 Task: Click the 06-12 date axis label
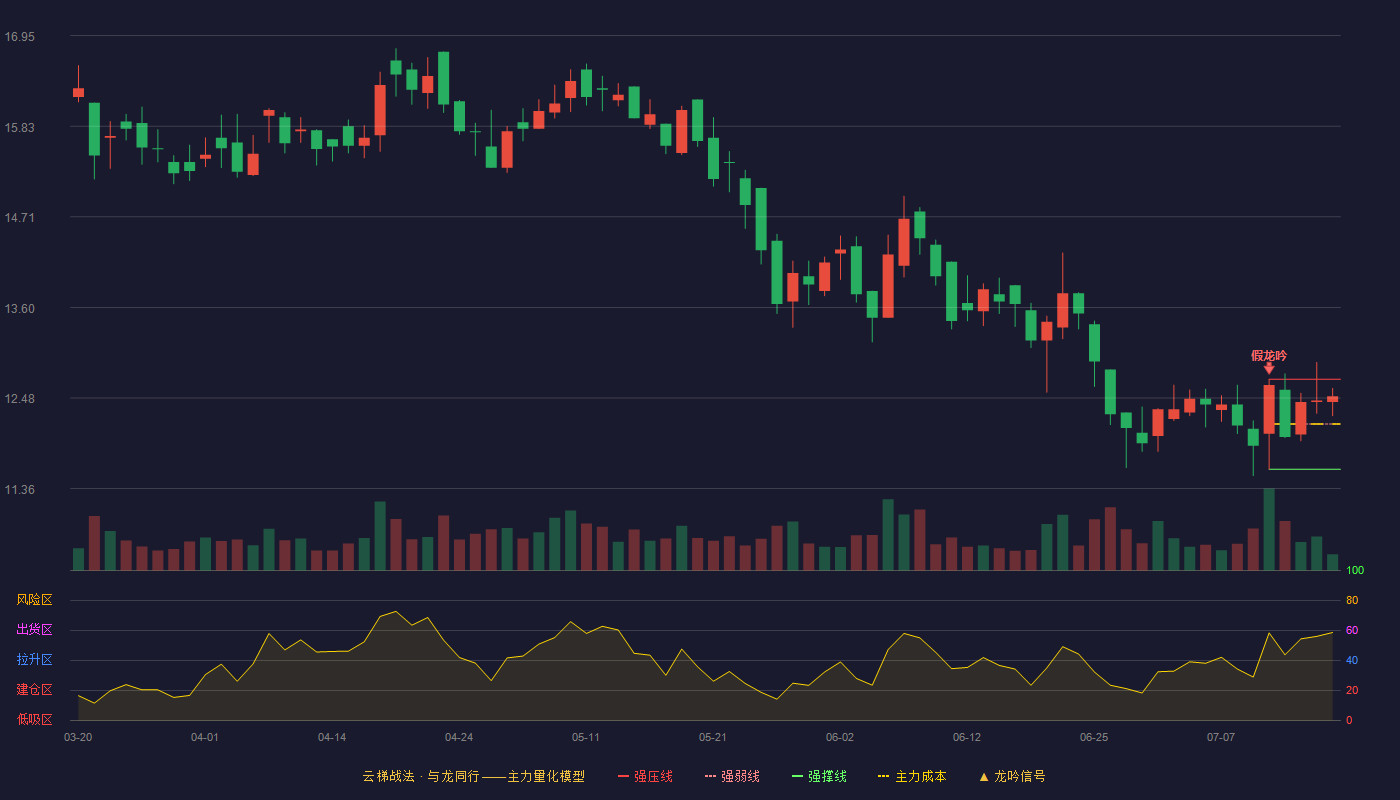[967, 737]
